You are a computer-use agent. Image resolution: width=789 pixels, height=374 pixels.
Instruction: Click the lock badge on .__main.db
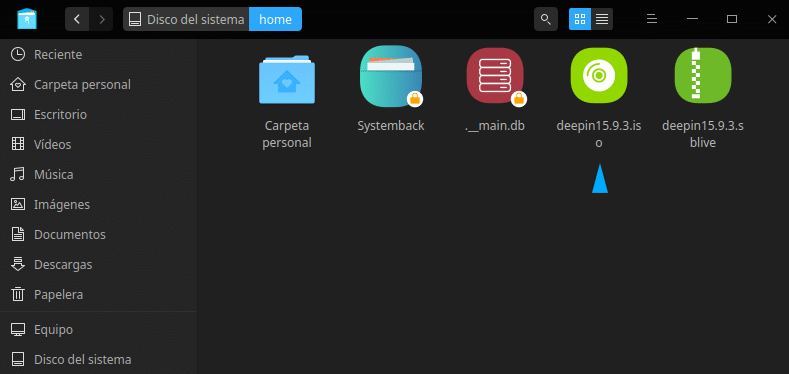(x=519, y=99)
